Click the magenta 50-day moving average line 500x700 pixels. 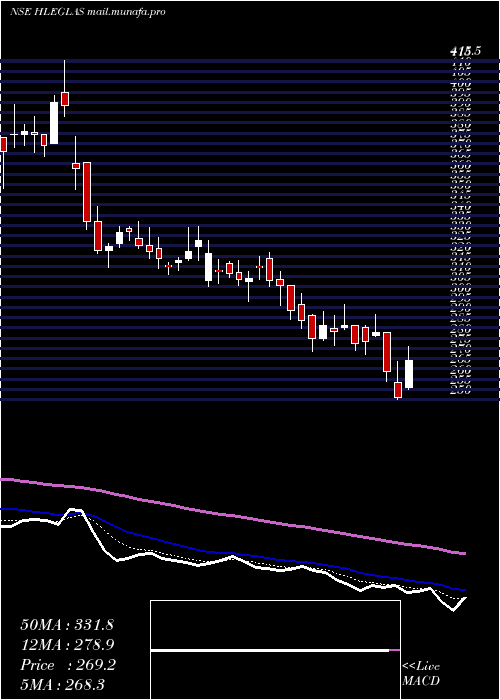(232, 516)
